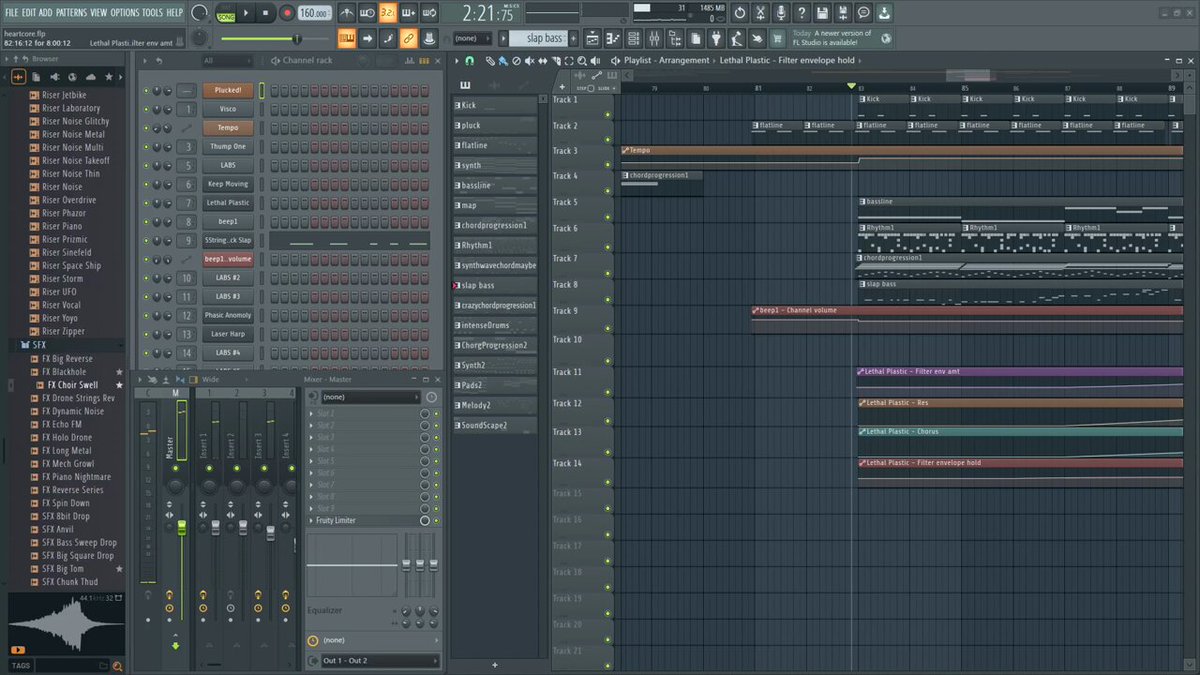Open the HELP menu

[174, 12]
